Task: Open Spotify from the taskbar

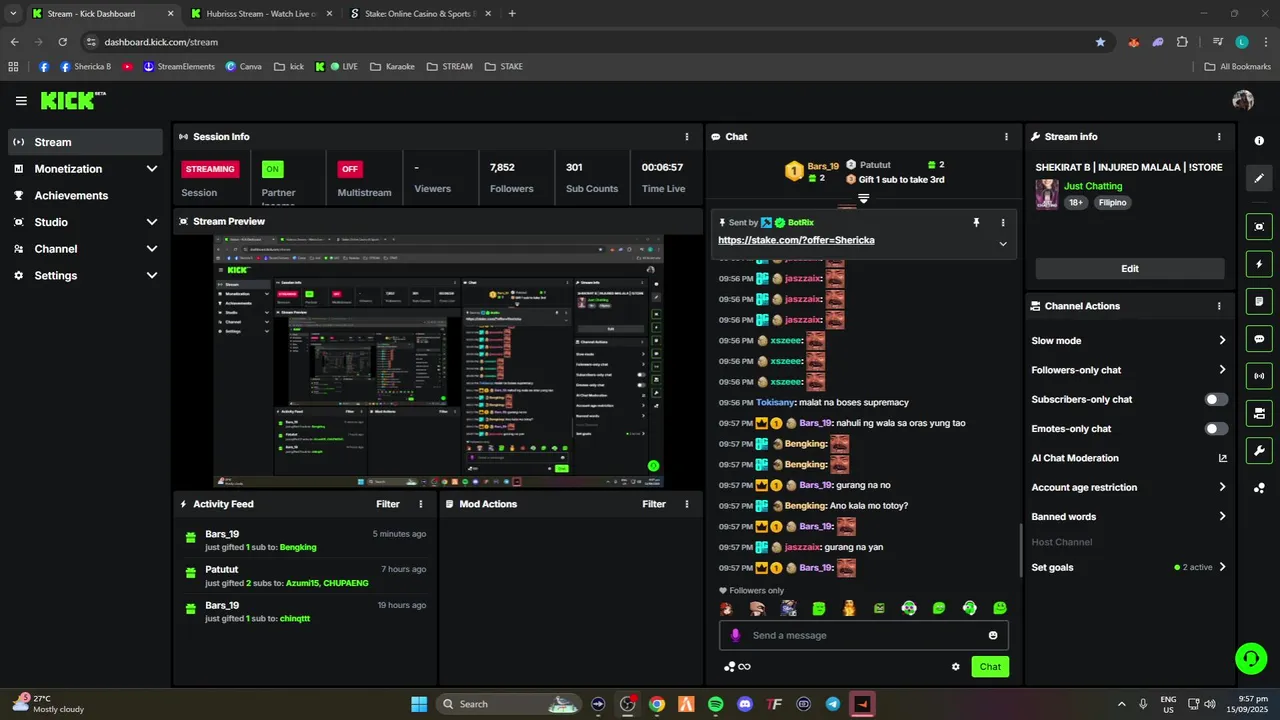Action: click(715, 704)
